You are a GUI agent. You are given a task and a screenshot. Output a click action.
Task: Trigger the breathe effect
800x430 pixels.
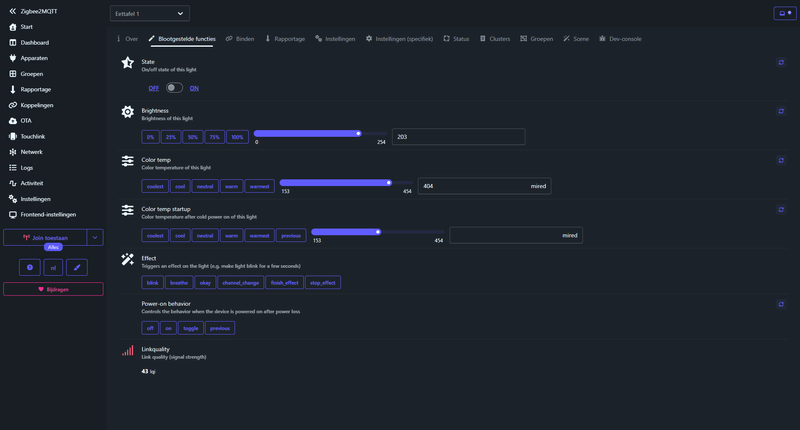pos(179,283)
